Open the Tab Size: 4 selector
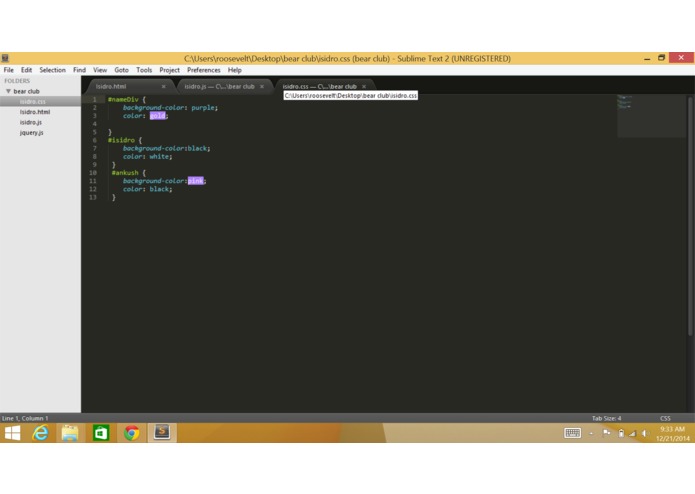Viewport: 695px width, 494px height. (606, 418)
